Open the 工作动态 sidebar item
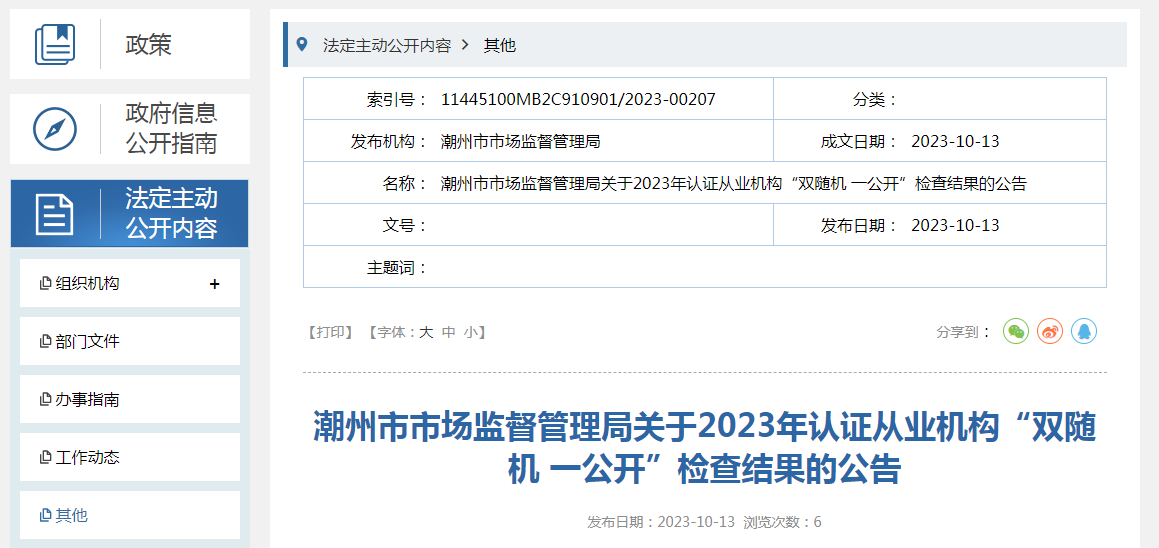The height and width of the screenshot is (548, 1159). click(x=87, y=458)
